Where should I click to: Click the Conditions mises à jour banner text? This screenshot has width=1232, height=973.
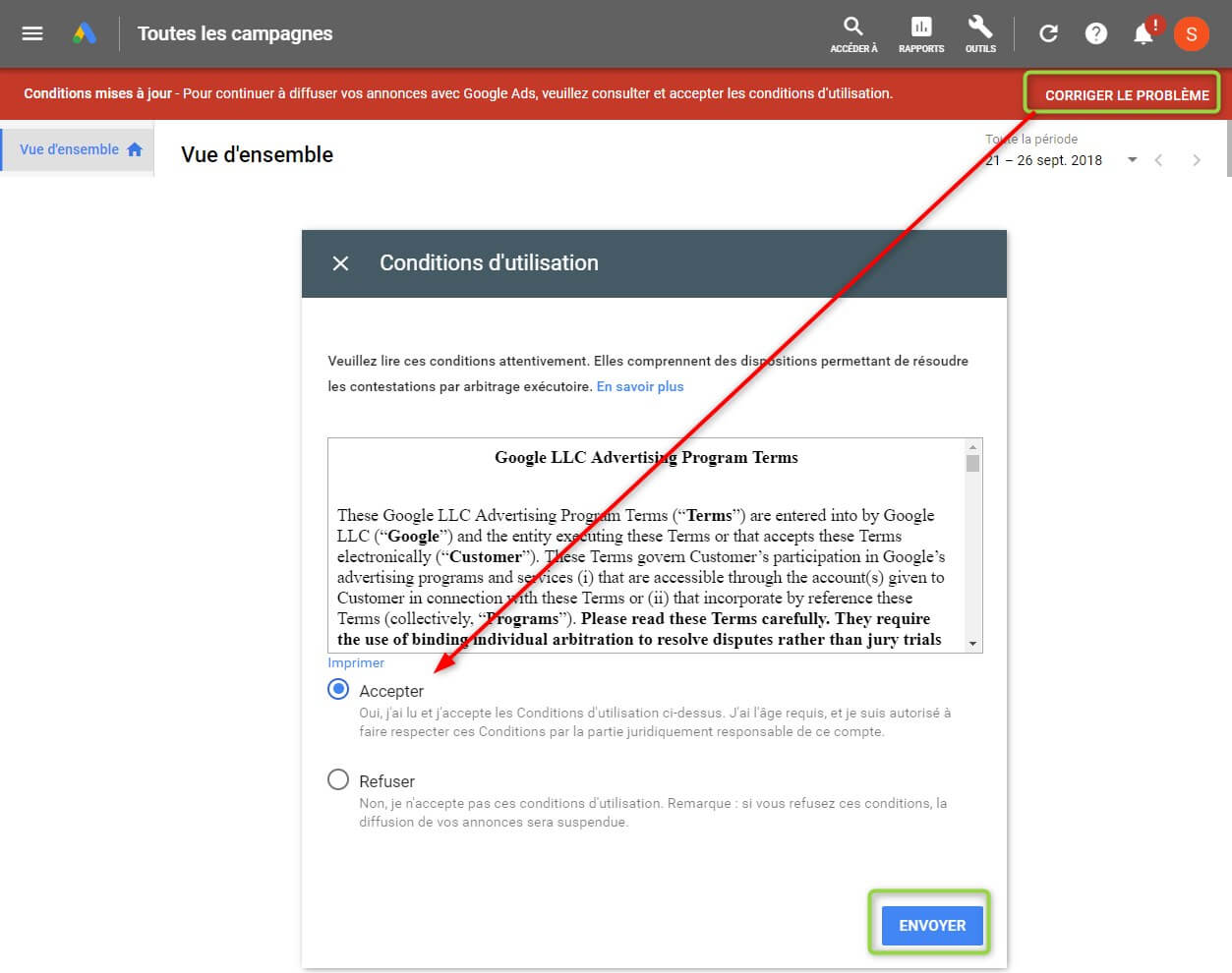pyautogui.click(x=458, y=93)
